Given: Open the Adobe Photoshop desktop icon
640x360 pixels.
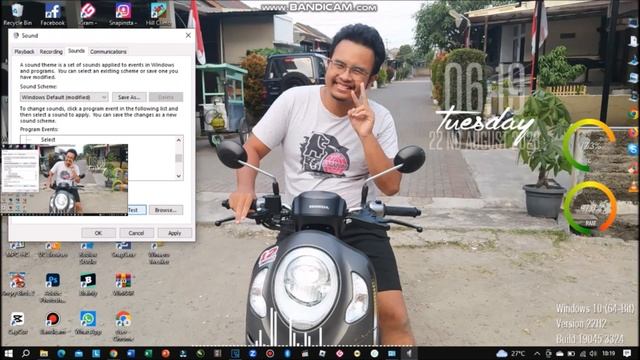Looking at the screenshot, I should pyautogui.click(x=53, y=288).
